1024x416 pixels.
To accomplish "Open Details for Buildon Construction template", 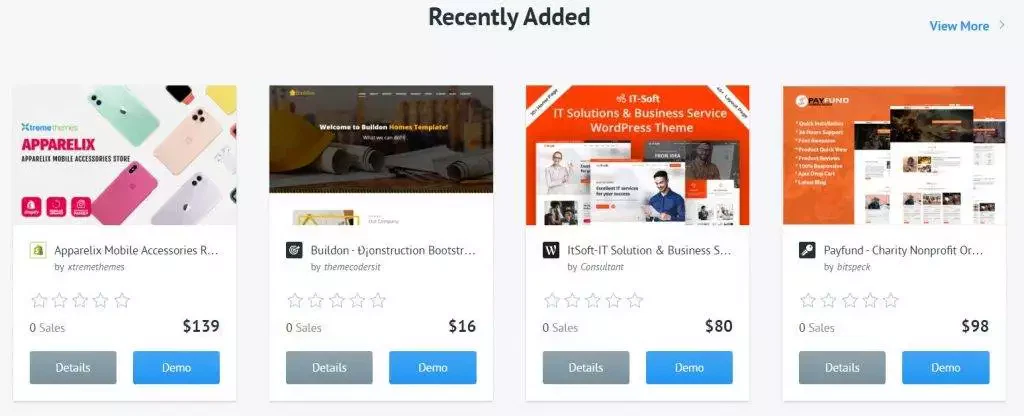I will (x=329, y=368).
